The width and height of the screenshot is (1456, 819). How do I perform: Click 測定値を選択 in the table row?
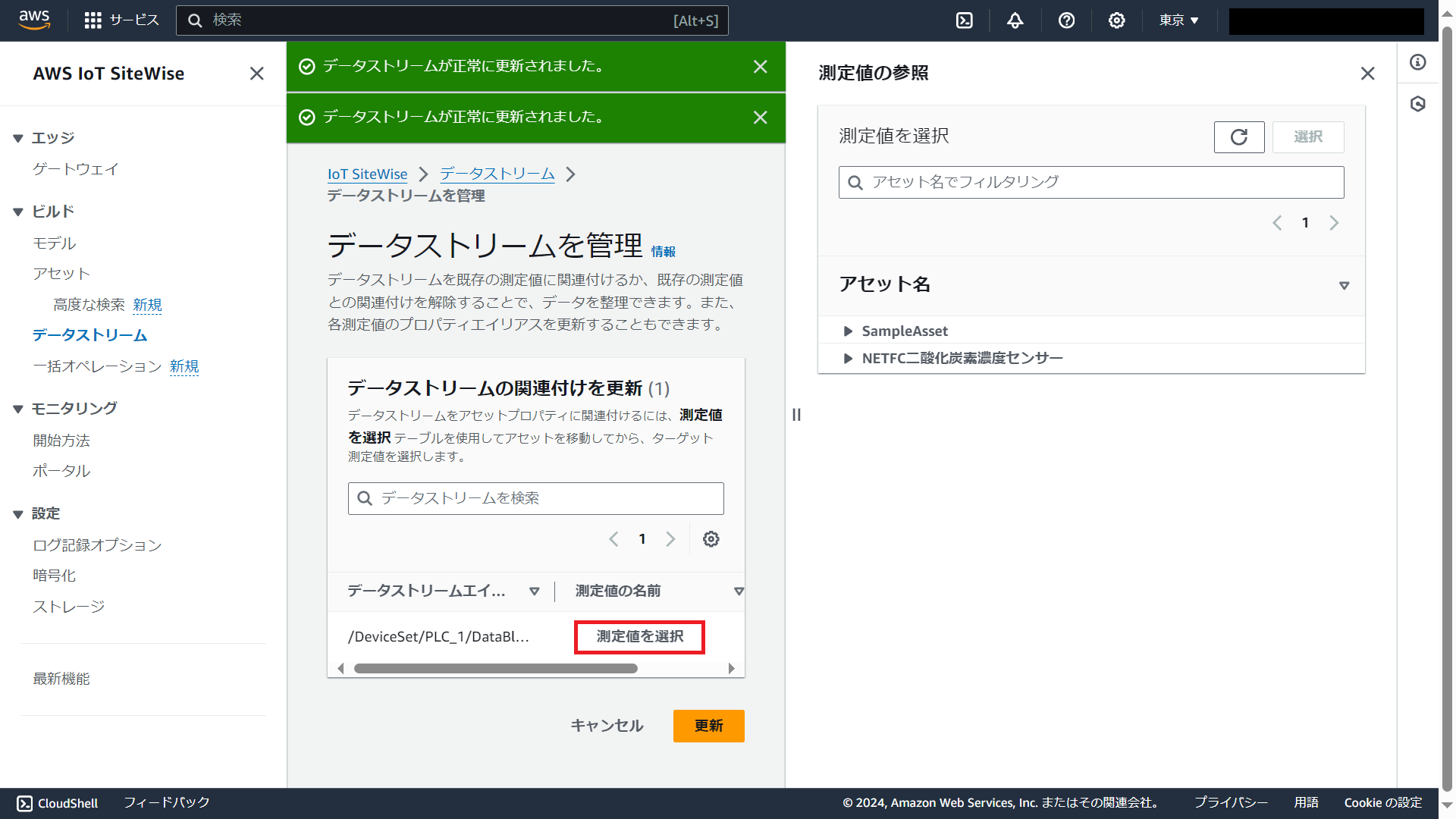[639, 637]
